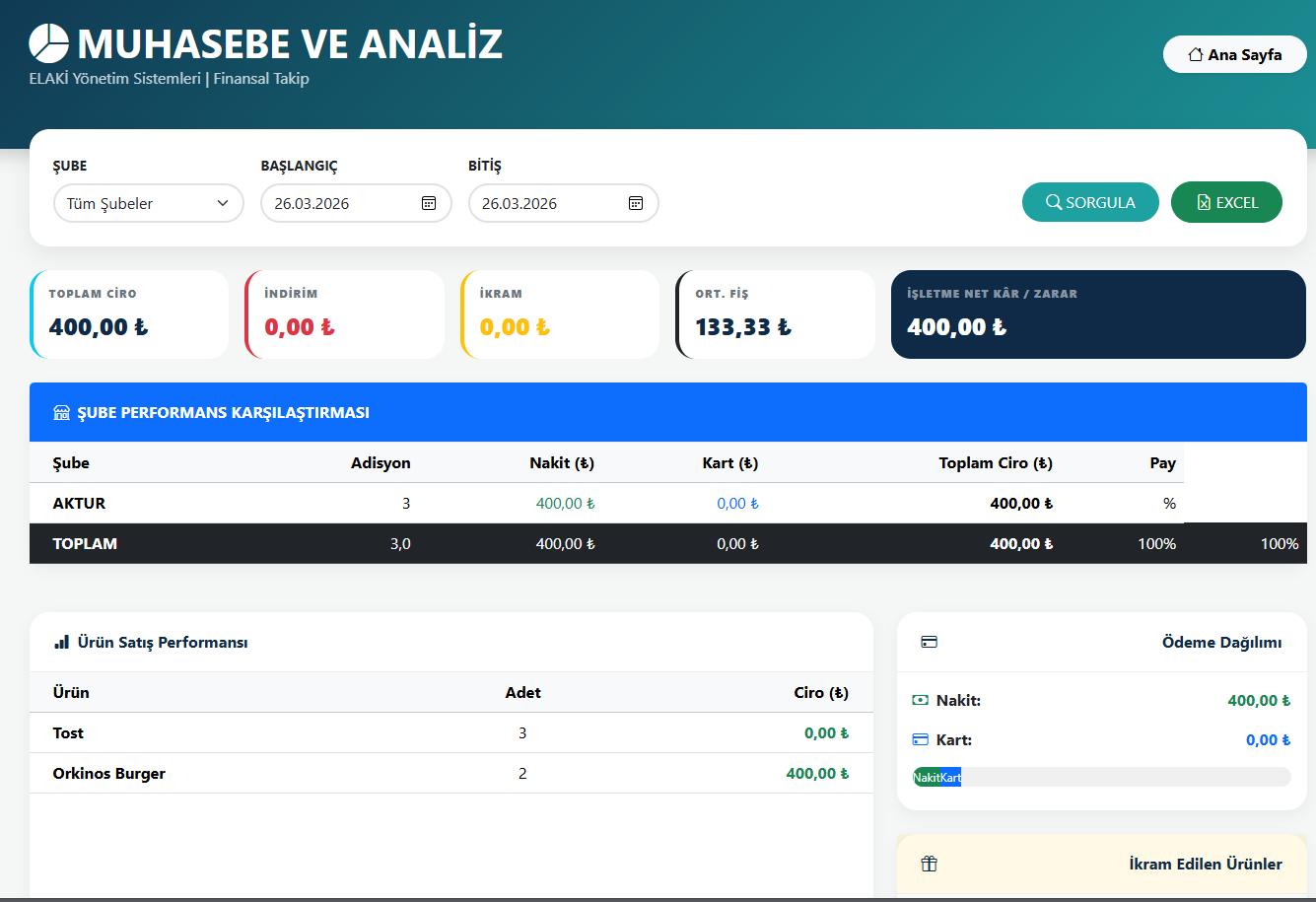
Task: Click the magnifier icon on SORGULA button
Action: (x=1054, y=201)
